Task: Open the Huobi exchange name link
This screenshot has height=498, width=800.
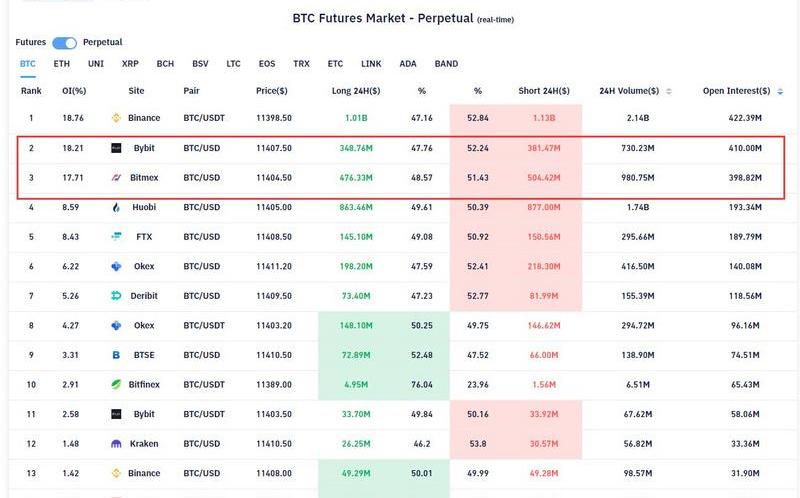Action: (x=143, y=207)
